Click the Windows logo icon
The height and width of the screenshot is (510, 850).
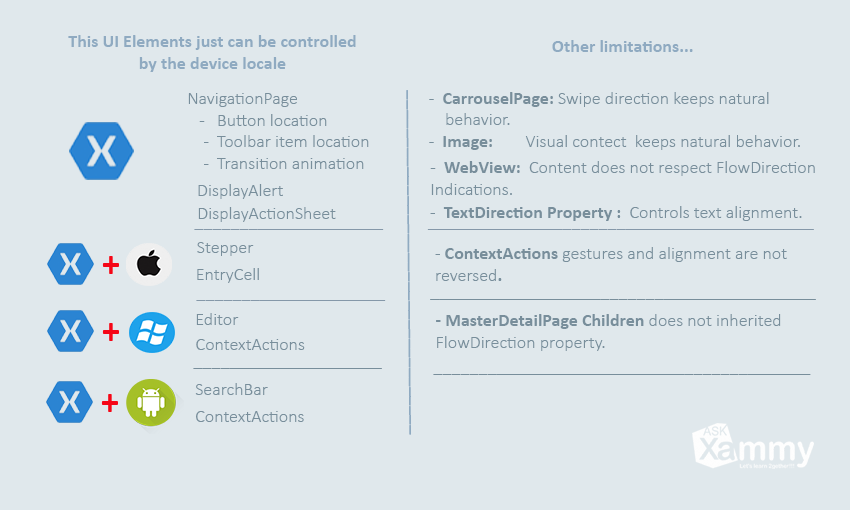tap(152, 332)
